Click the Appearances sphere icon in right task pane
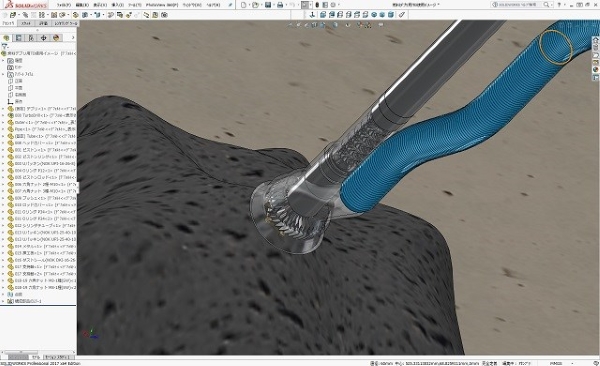Screen dimensions: 600x366 (595, 70)
